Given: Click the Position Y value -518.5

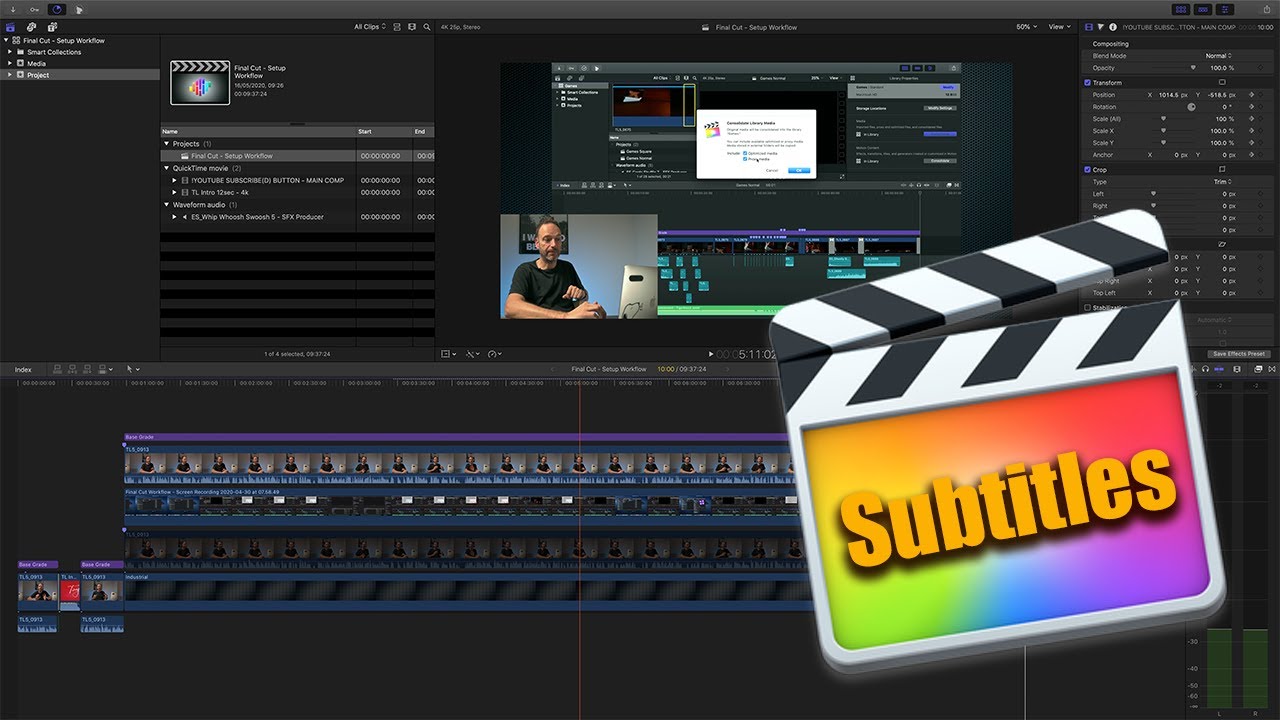Looking at the screenshot, I should (x=1217, y=95).
